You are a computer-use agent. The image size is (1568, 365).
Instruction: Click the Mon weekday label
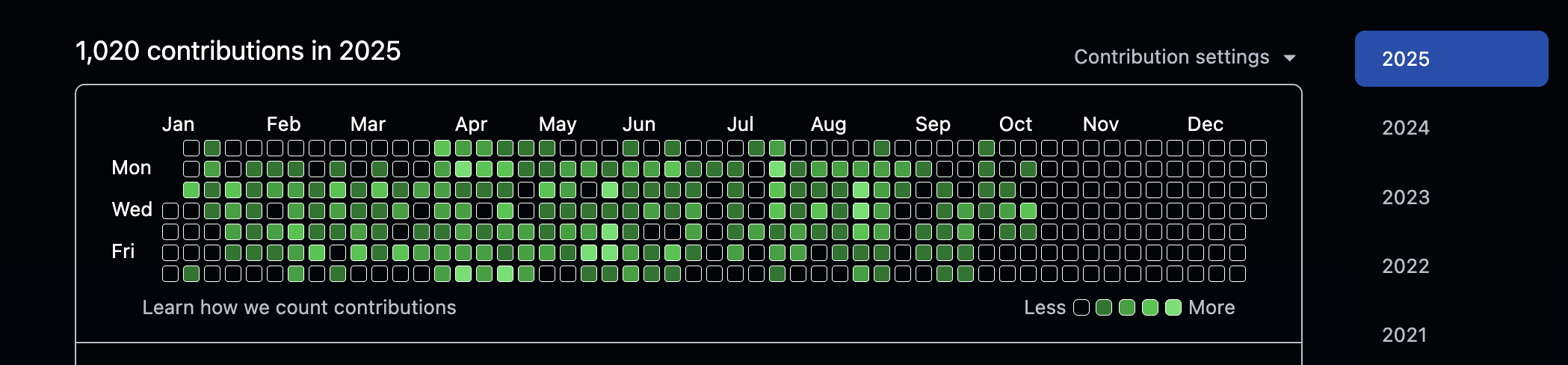[132, 168]
